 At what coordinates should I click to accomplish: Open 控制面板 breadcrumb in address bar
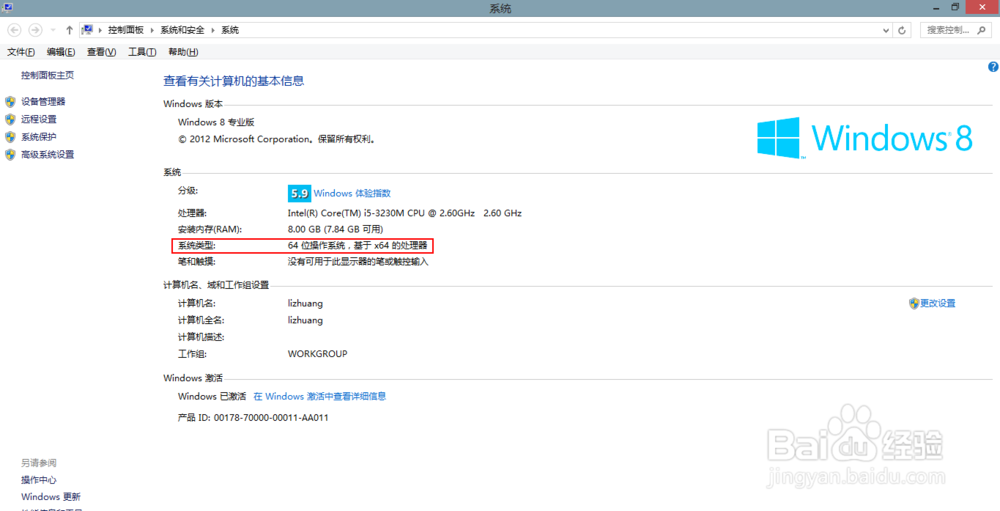126,30
